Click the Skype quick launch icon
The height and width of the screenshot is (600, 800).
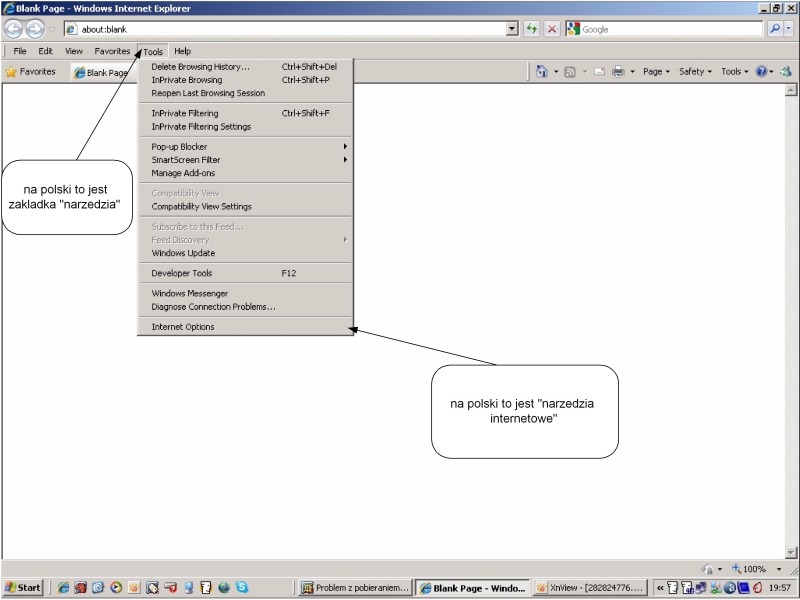(x=242, y=588)
